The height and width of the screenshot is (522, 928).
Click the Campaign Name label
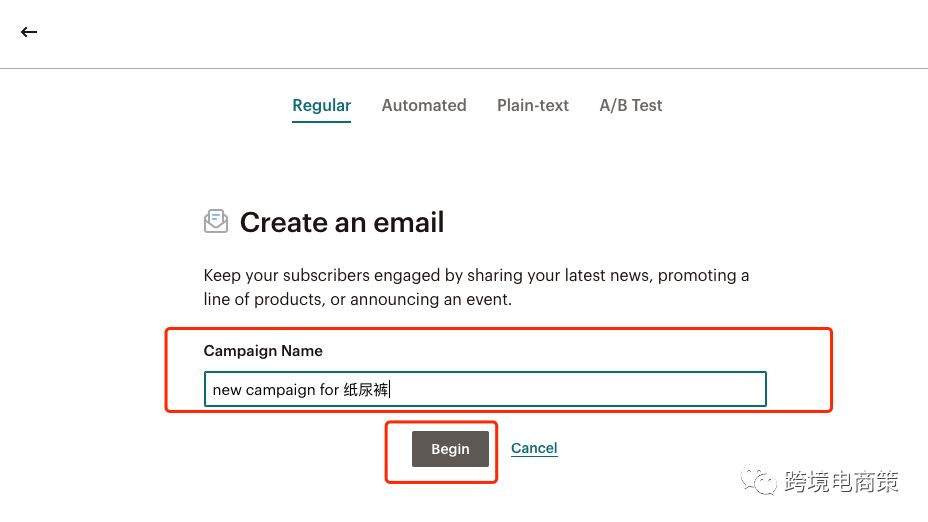tap(263, 351)
